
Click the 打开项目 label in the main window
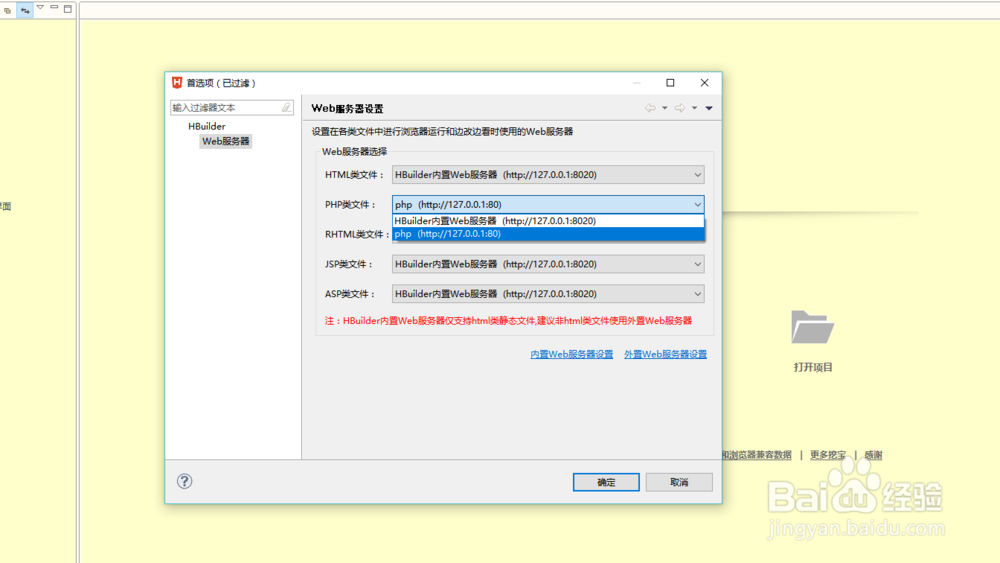[813, 367]
